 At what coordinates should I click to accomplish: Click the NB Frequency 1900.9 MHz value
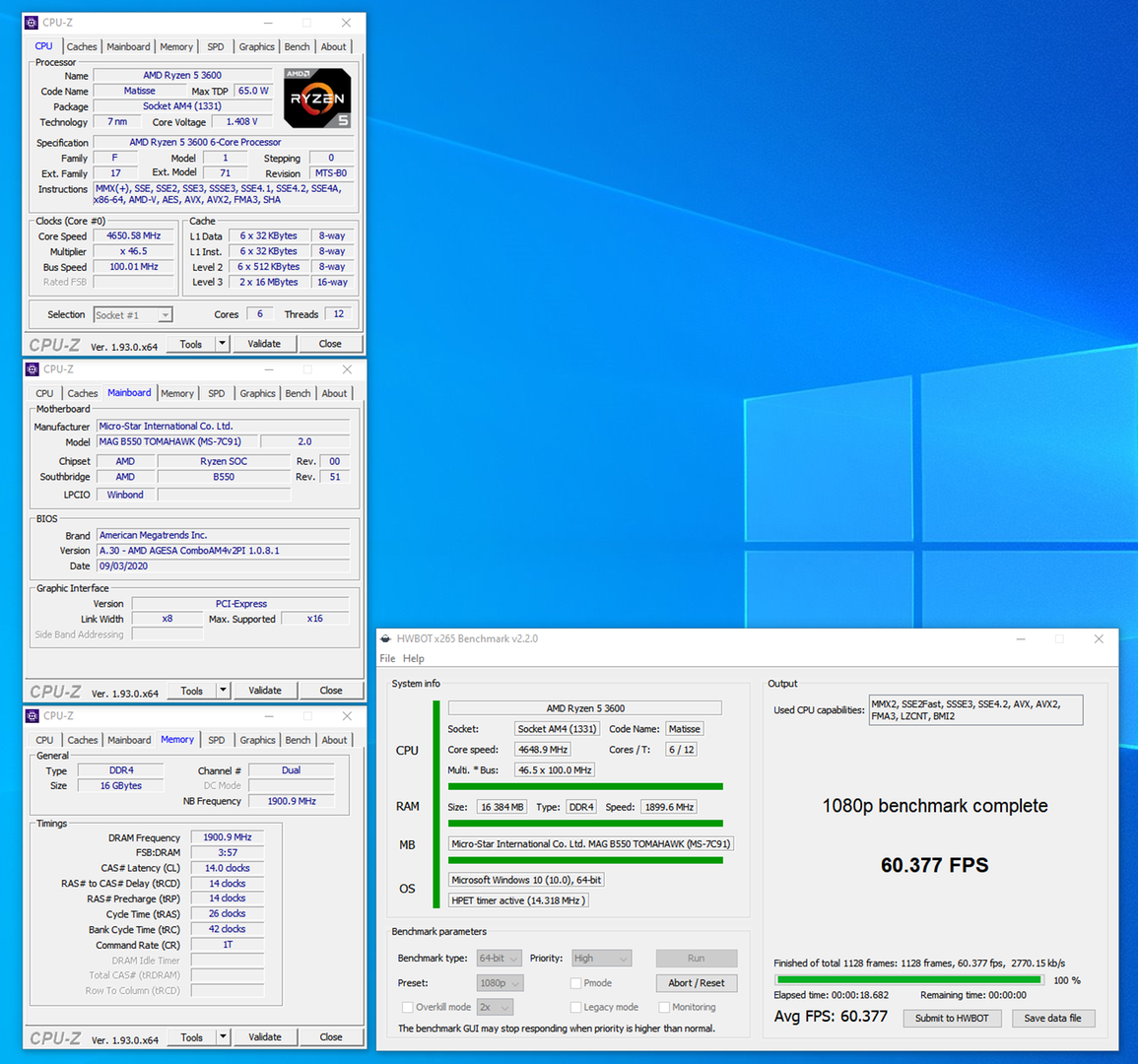tap(292, 801)
